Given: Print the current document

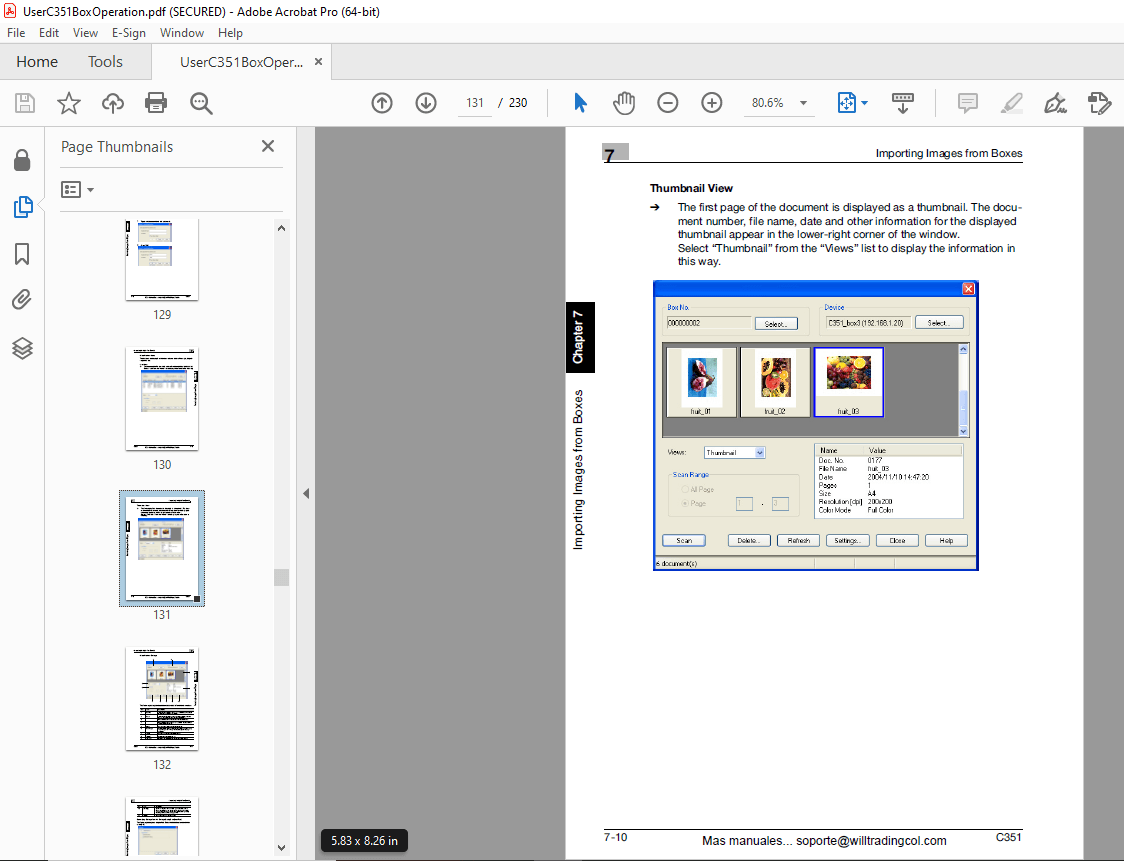Looking at the screenshot, I should point(156,103).
